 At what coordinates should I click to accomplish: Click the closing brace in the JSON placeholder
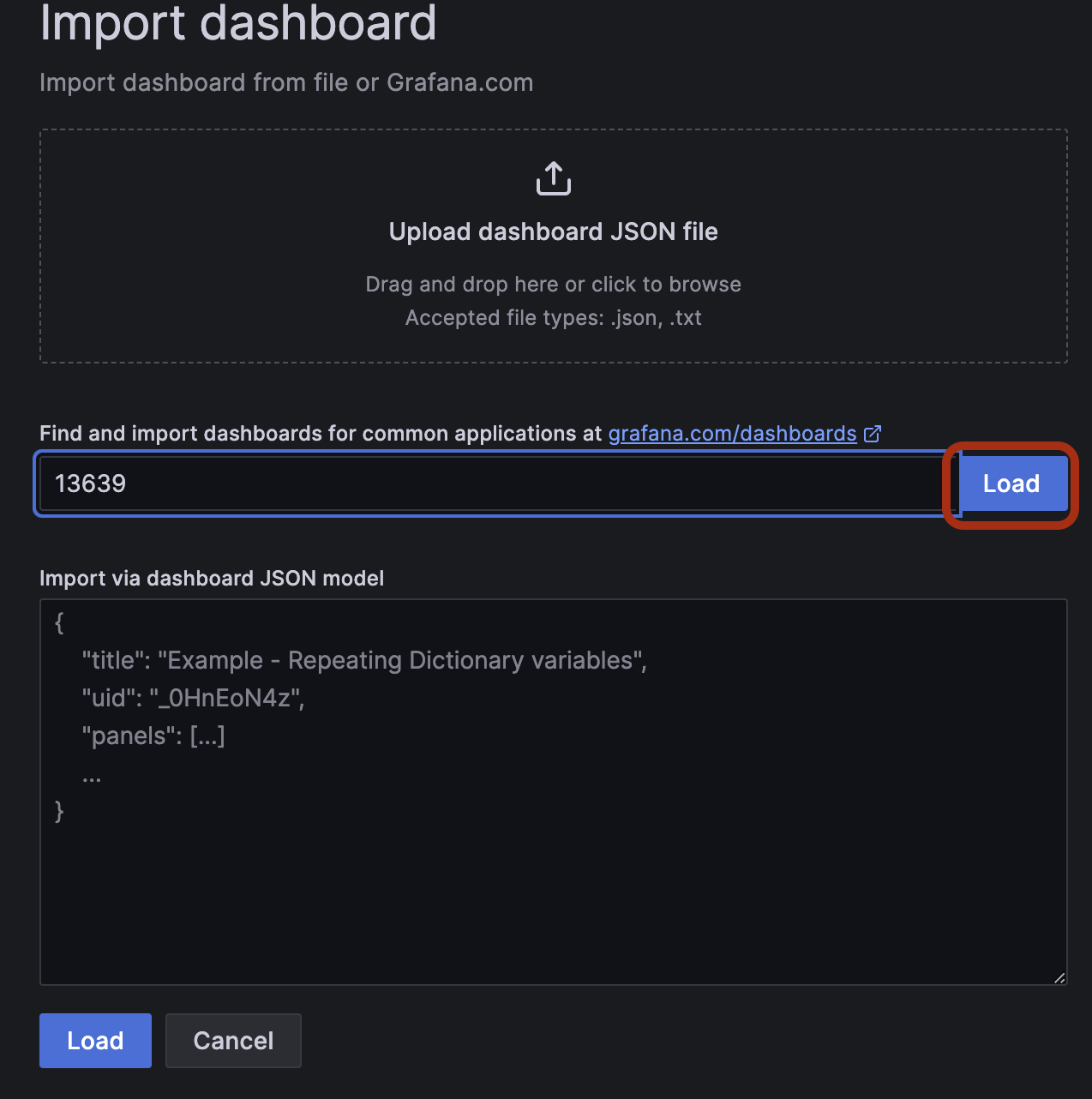59,811
